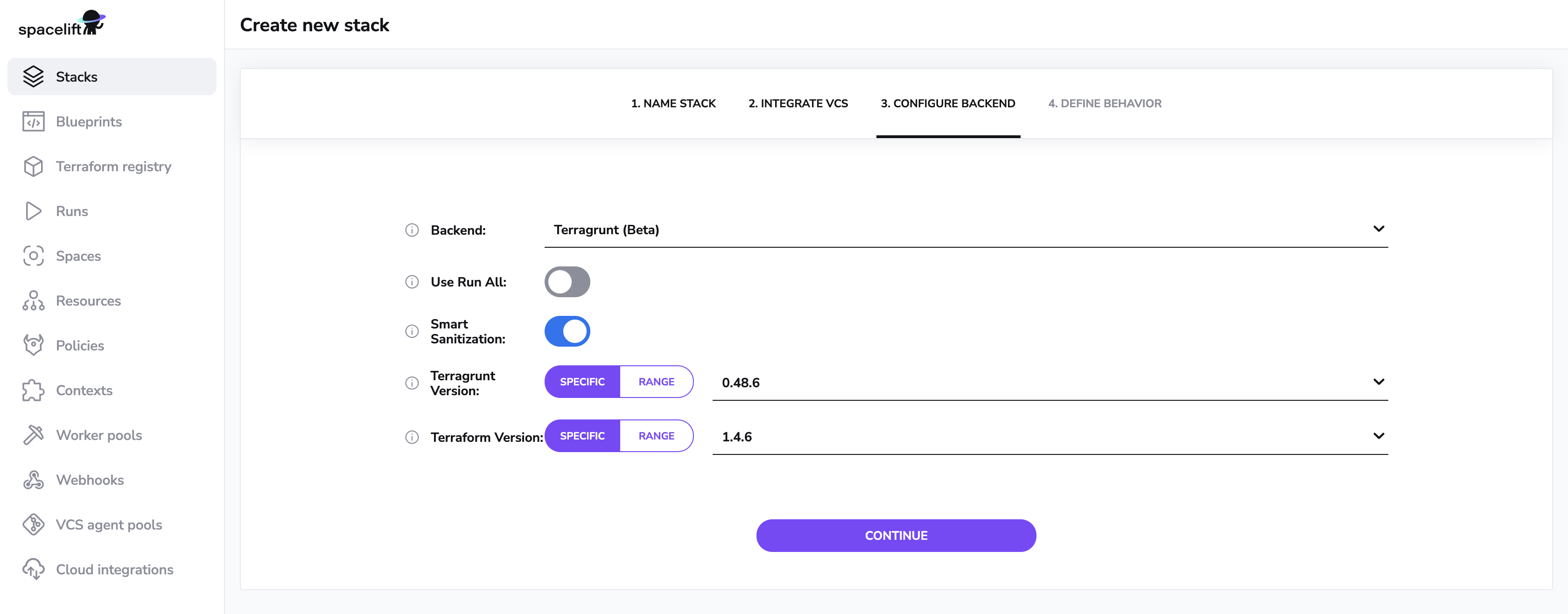
Task: Click info icon next to Backend label
Action: (x=412, y=230)
